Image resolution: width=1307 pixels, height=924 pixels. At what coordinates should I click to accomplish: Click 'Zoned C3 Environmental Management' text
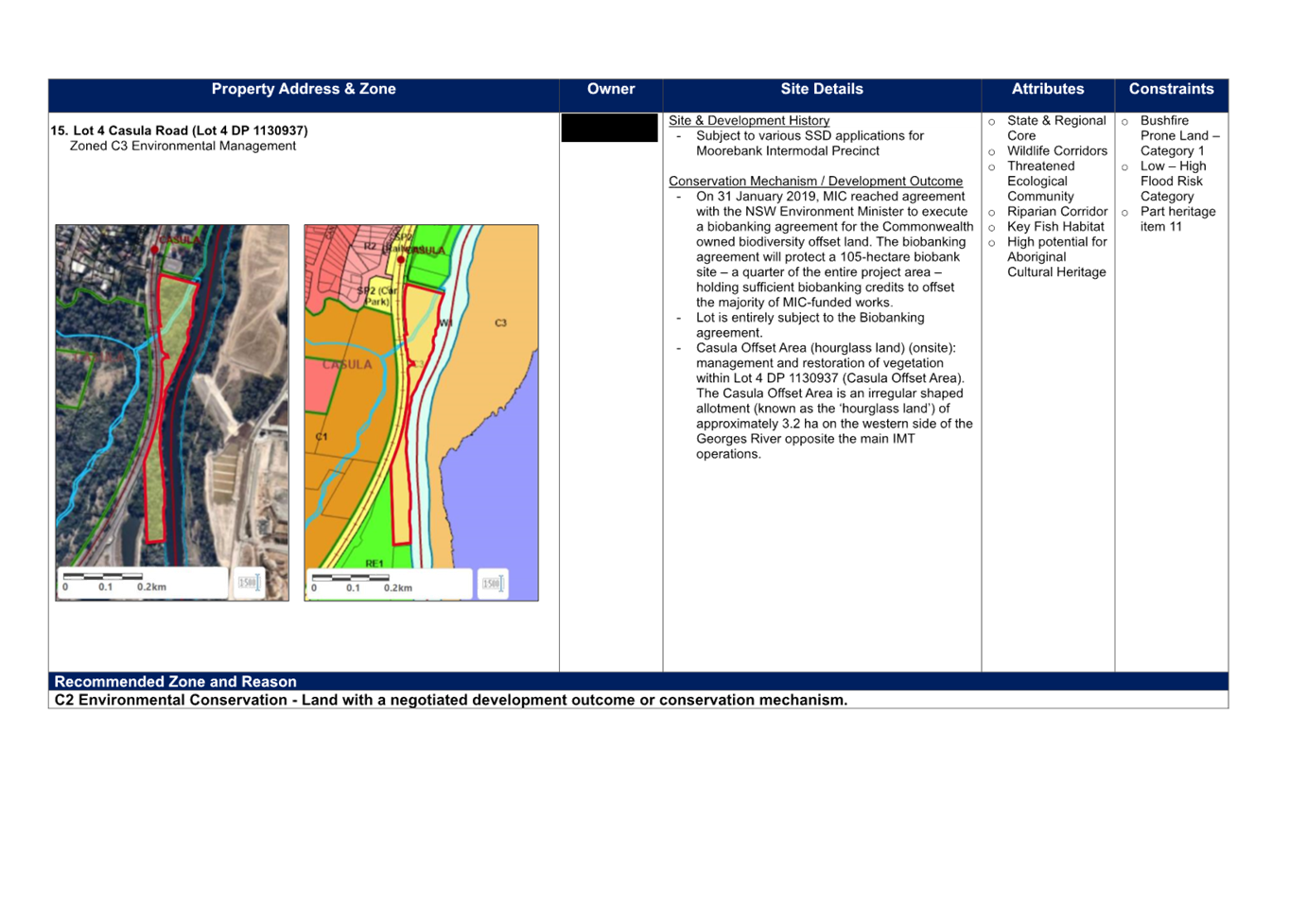click(x=183, y=146)
